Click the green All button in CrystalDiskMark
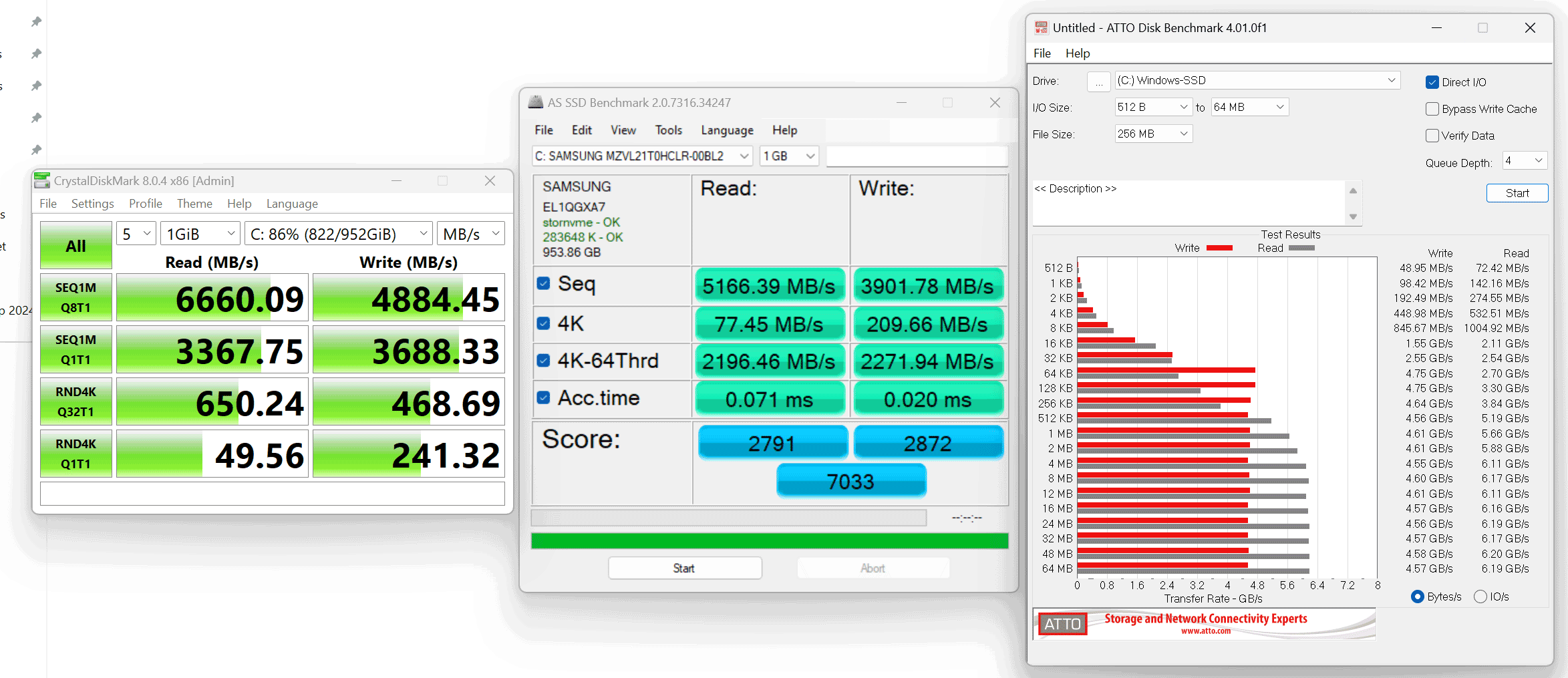This screenshot has width=1568, height=678. [x=76, y=245]
